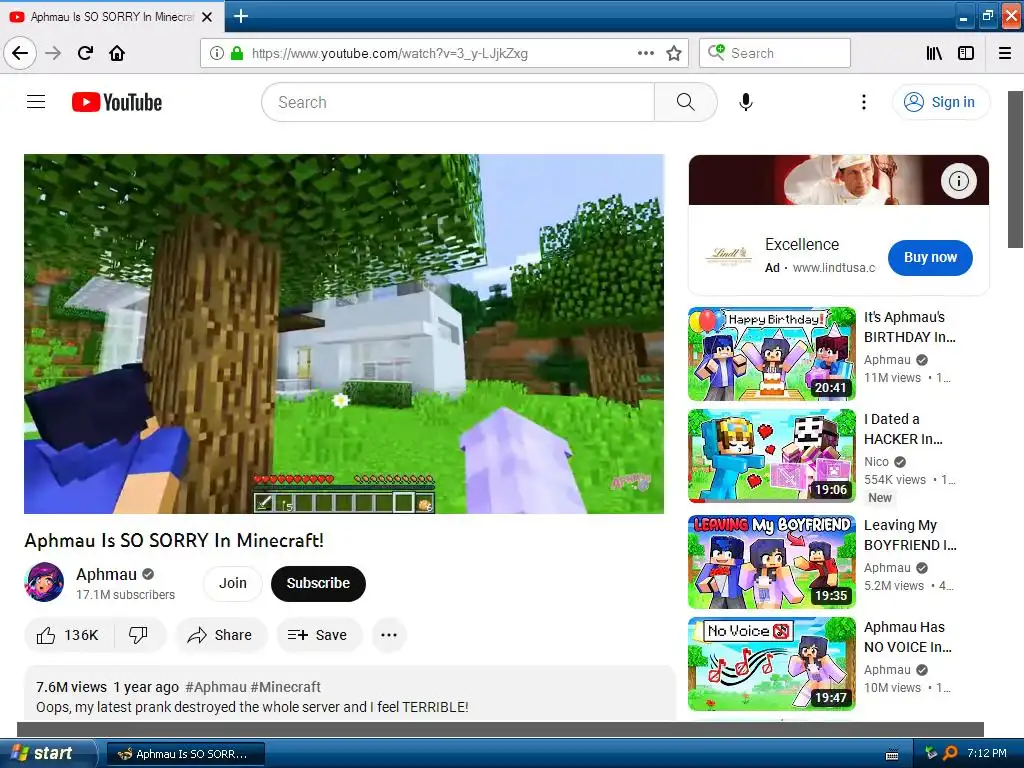Image resolution: width=1024 pixels, height=768 pixels.
Task: Click Aphmau Is SO SORR taskbar item
Action: [x=185, y=754]
